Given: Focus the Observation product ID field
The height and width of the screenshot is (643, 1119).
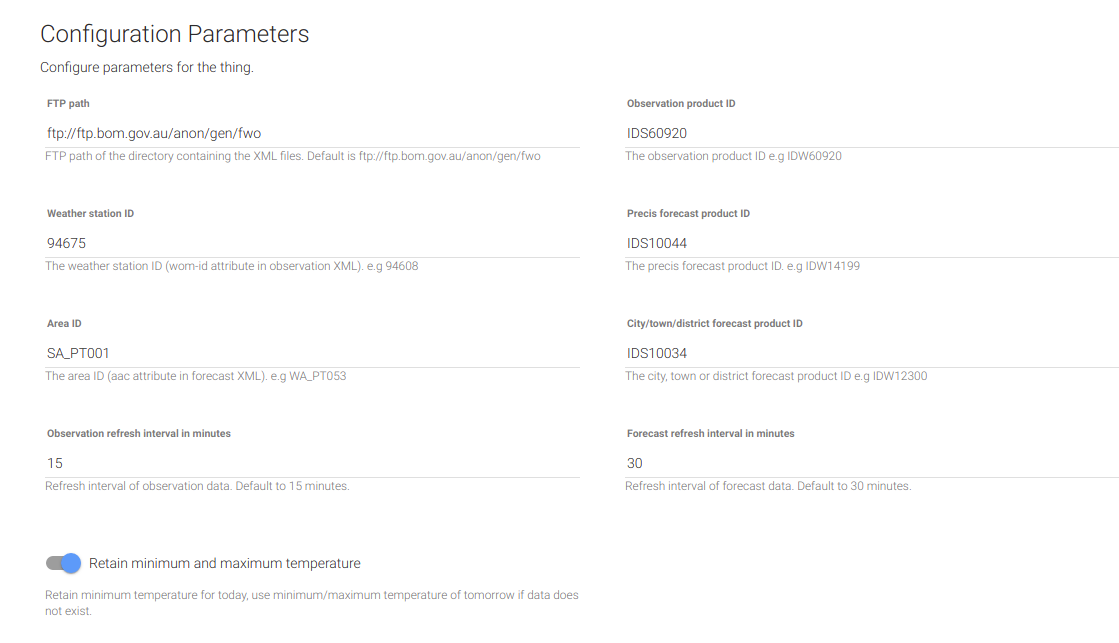Looking at the screenshot, I should click(872, 133).
